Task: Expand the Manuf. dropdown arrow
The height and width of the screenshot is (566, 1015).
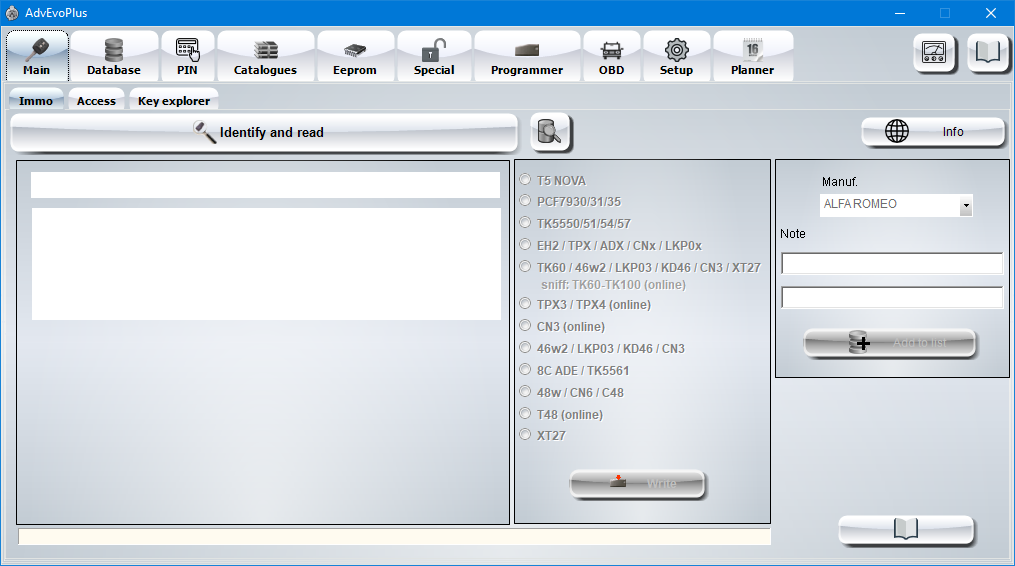Action: click(x=966, y=206)
